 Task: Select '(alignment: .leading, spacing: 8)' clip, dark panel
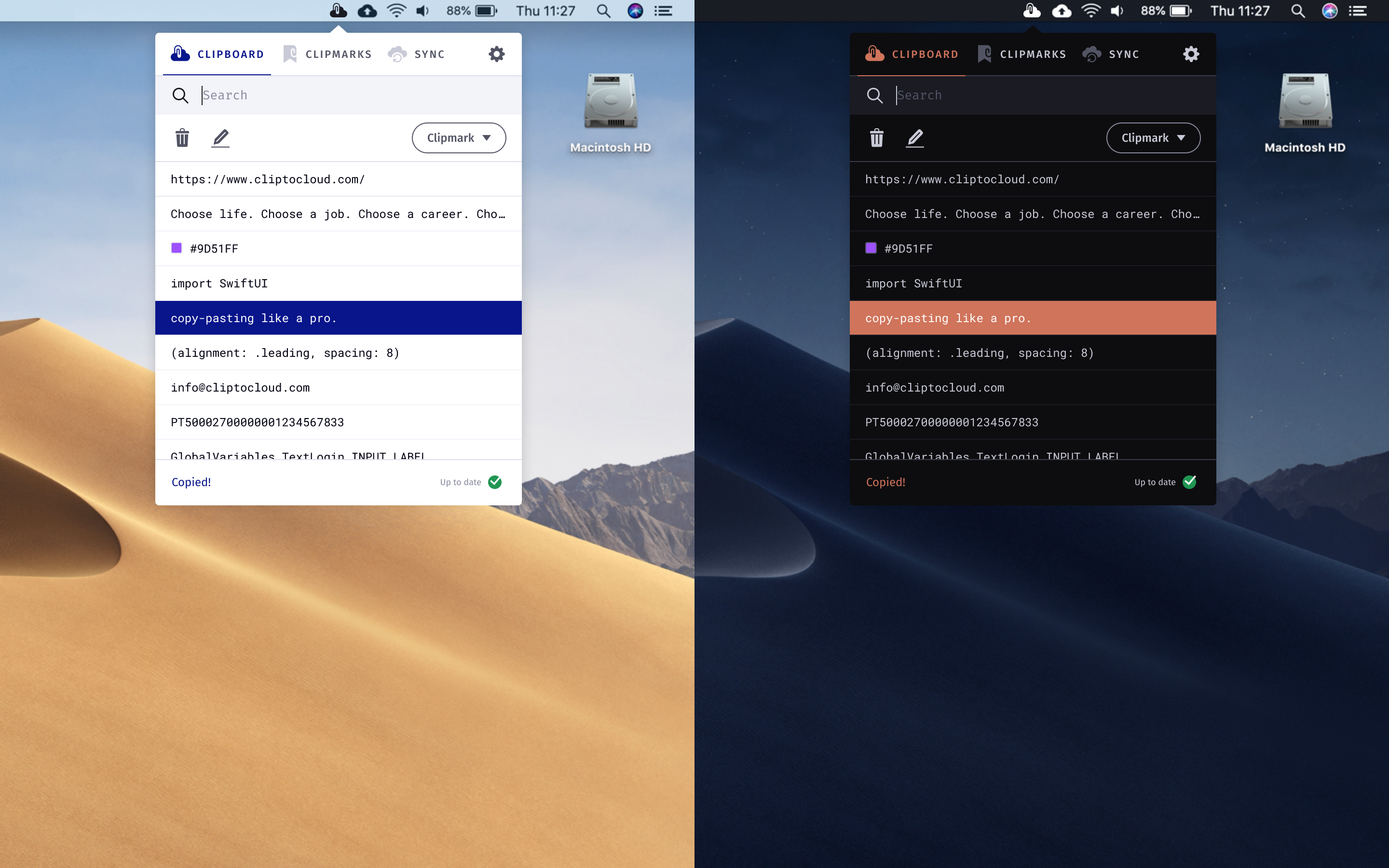[1033, 353]
